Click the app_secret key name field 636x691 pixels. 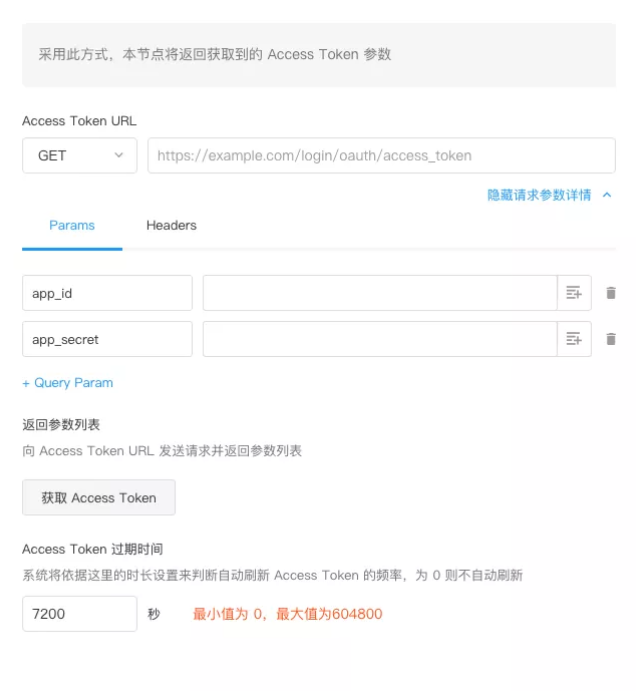(x=107, y=339)
